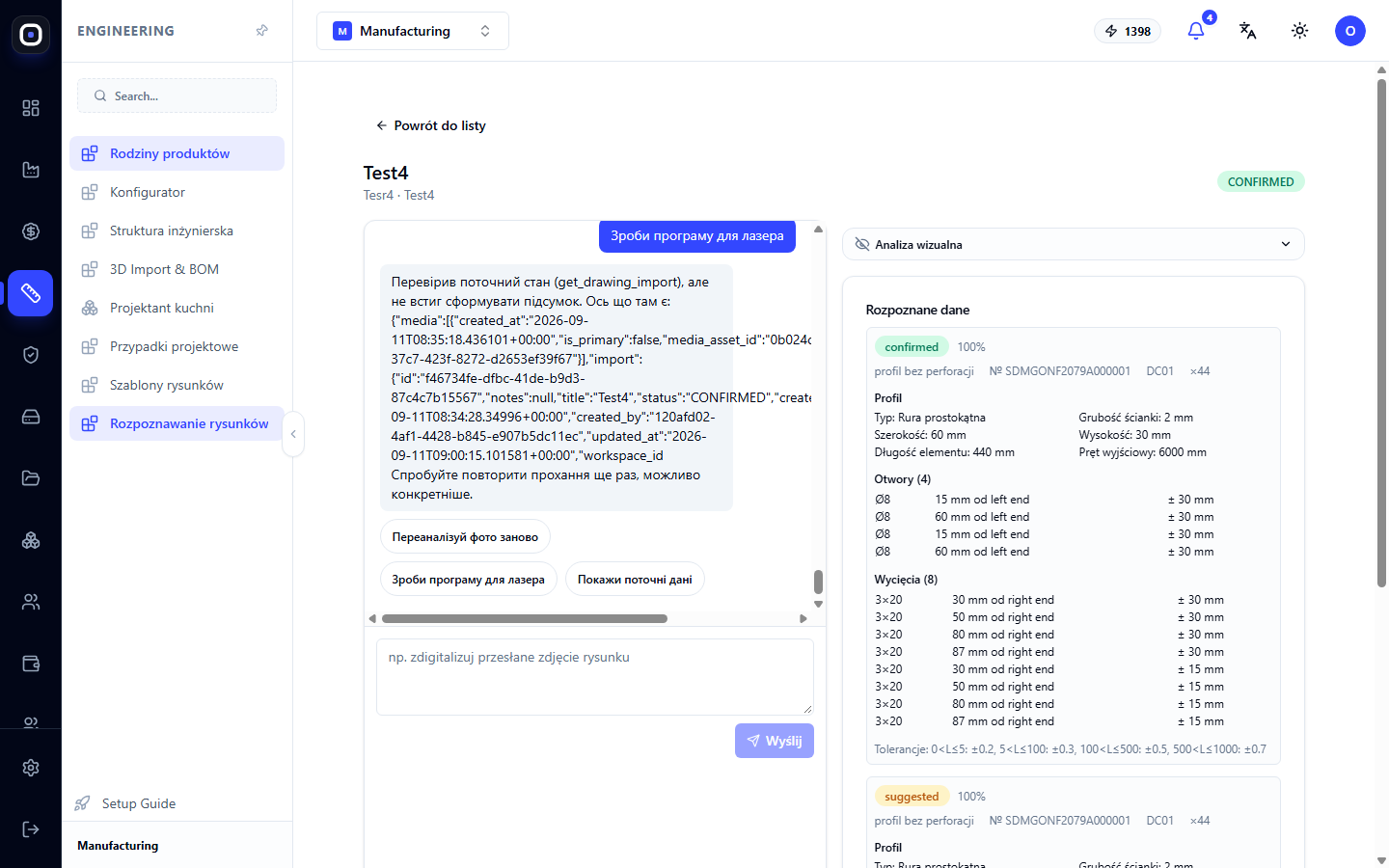Screen dimensions: 1389x868
Task: Go back via Powrót do listy
Action: pos(430,125)
